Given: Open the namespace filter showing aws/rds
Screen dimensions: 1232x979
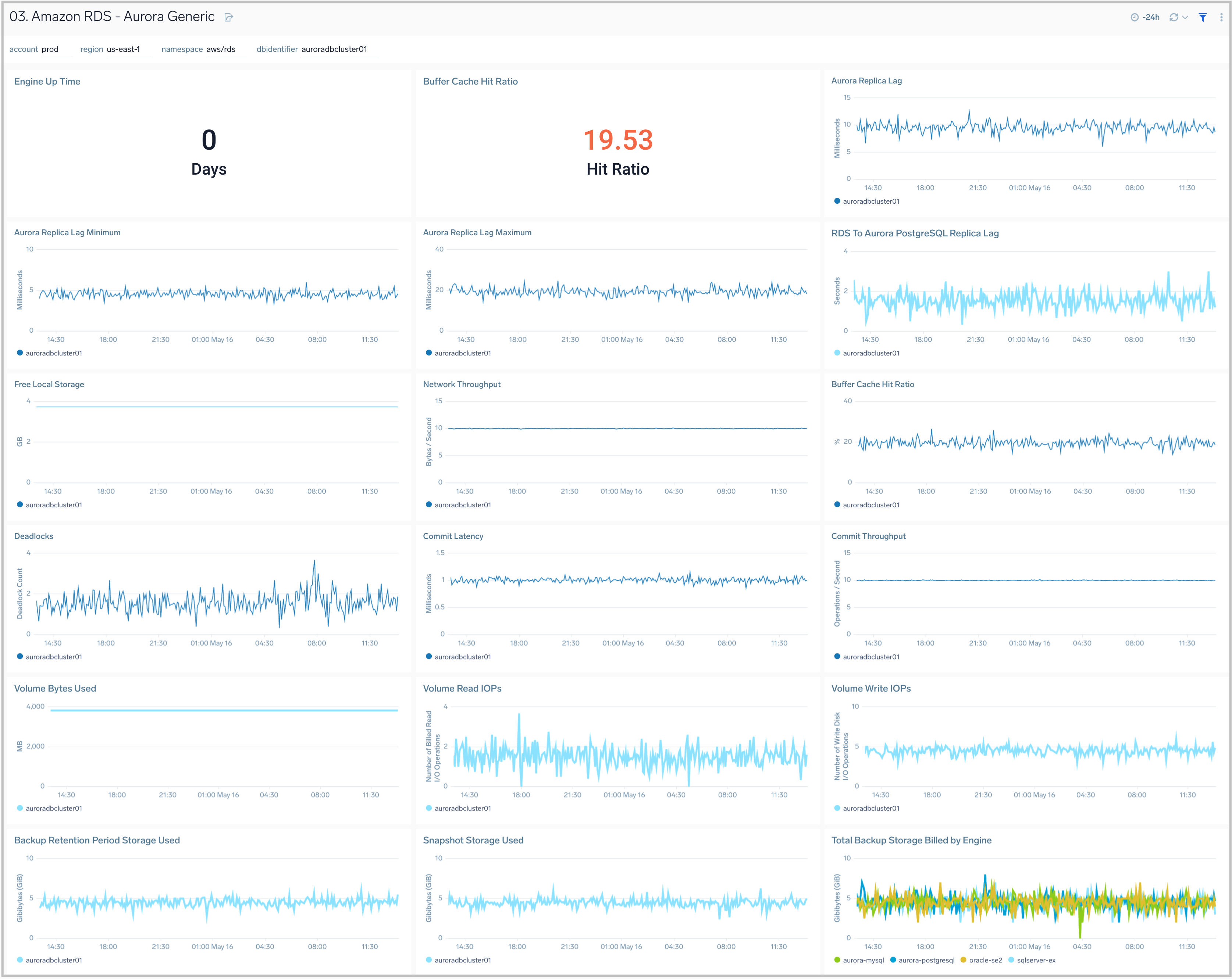Looking at the screenshot, I should coord(221,49).
